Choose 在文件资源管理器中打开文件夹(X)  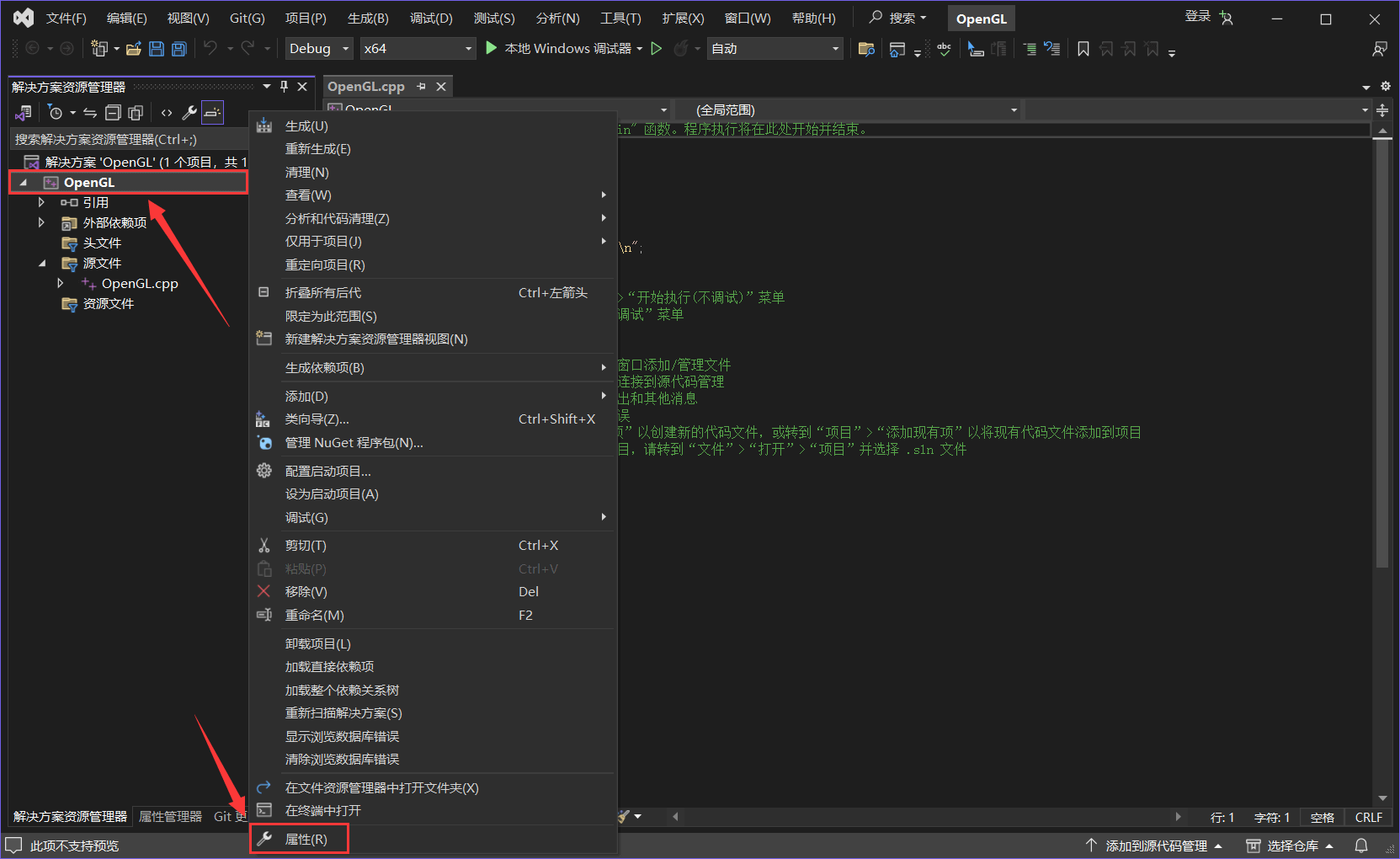pos(381,787)
